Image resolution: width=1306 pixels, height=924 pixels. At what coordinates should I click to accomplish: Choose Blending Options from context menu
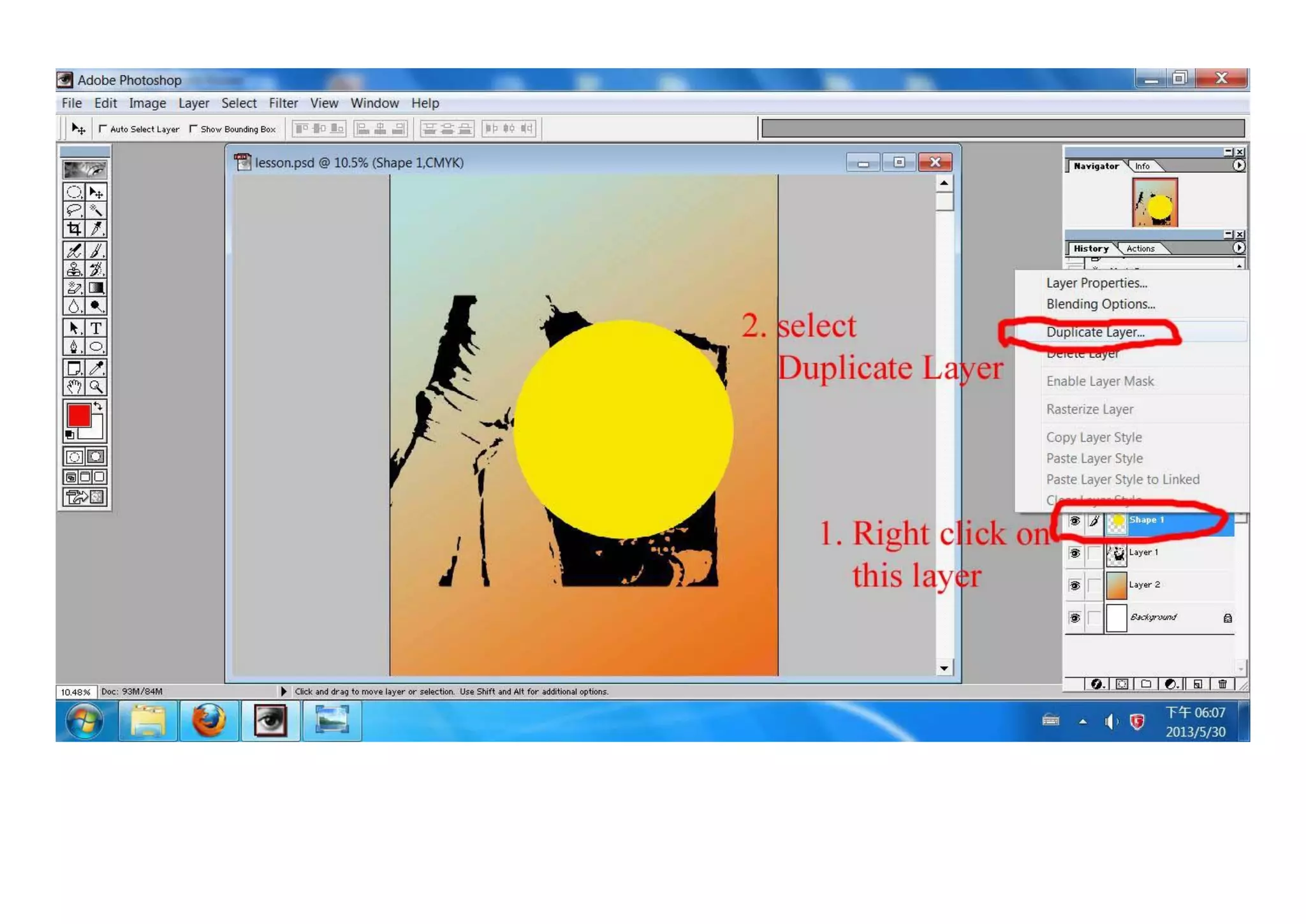(1131, 304)
